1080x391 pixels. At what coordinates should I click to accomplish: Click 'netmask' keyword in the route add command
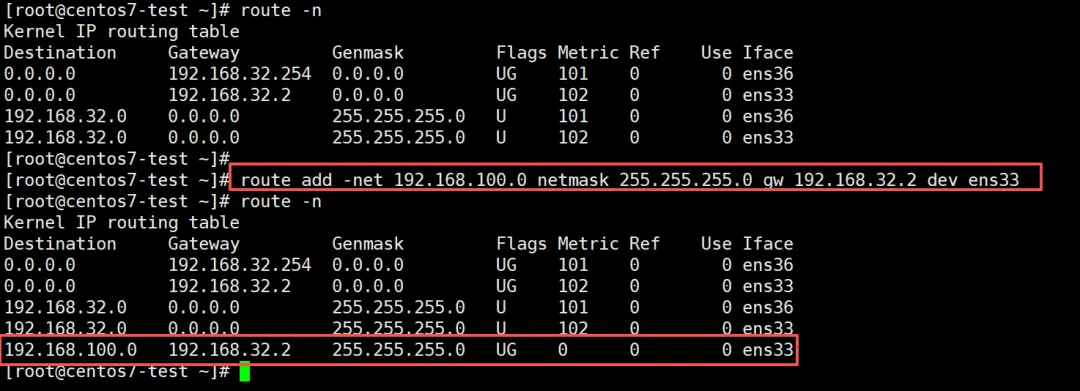pos(573,181)
